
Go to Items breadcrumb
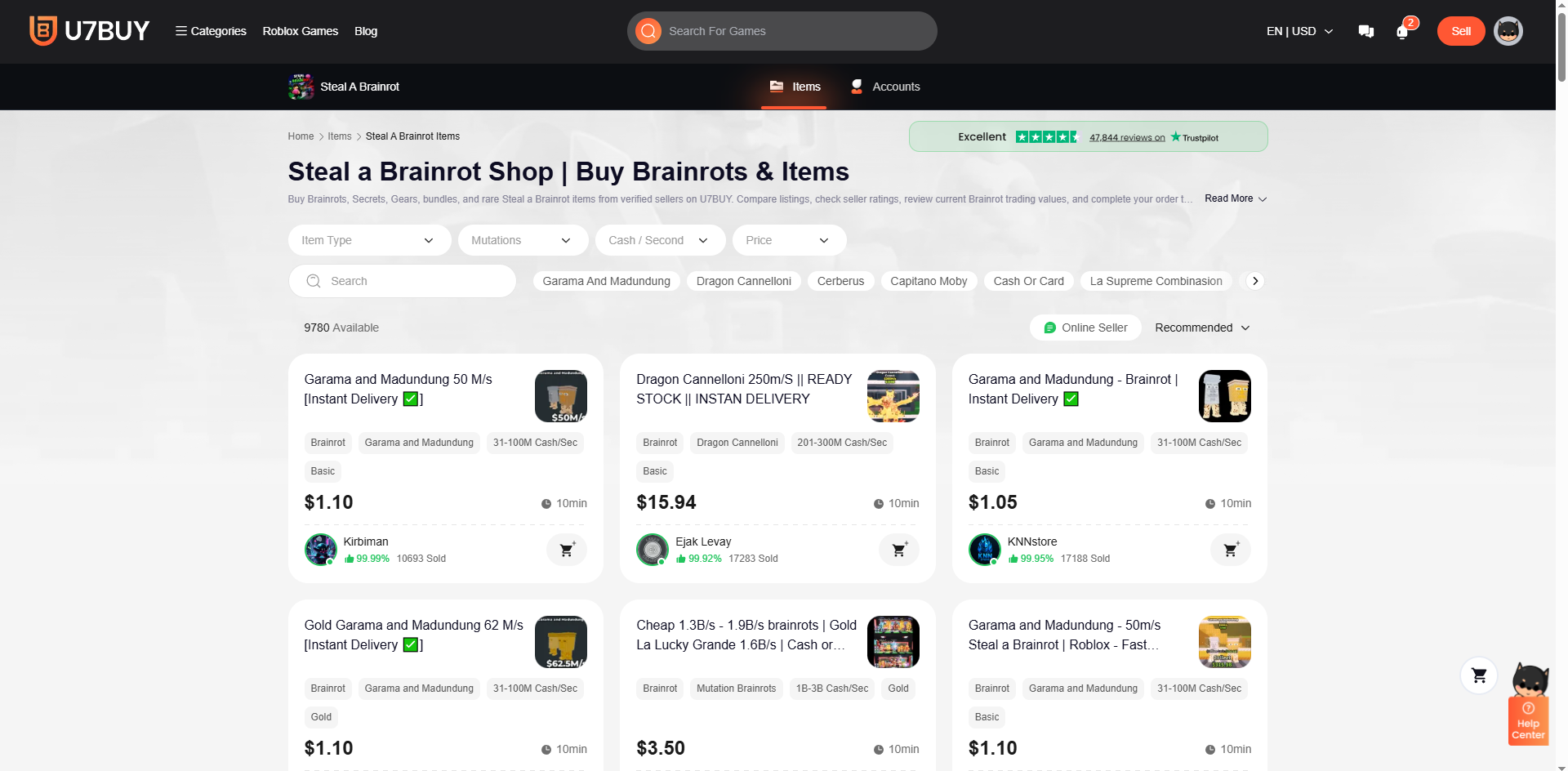(x=340, y=136)
